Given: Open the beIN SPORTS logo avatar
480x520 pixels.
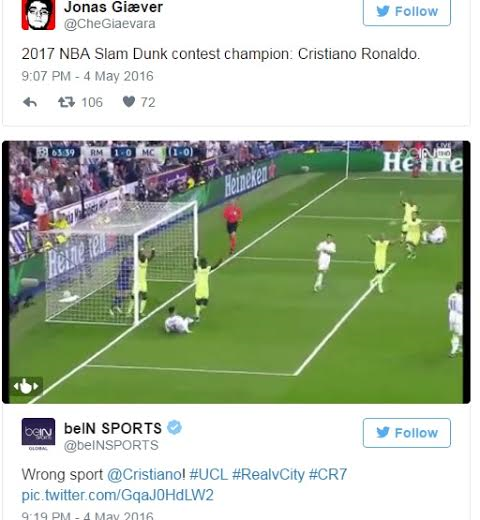Looking at the screenshot, I should click(38, 432).
